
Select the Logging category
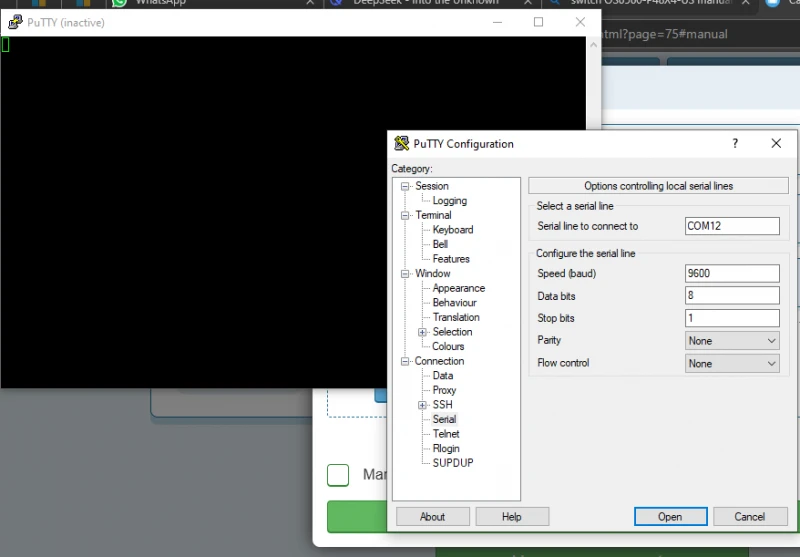click(x=449, y=200)
